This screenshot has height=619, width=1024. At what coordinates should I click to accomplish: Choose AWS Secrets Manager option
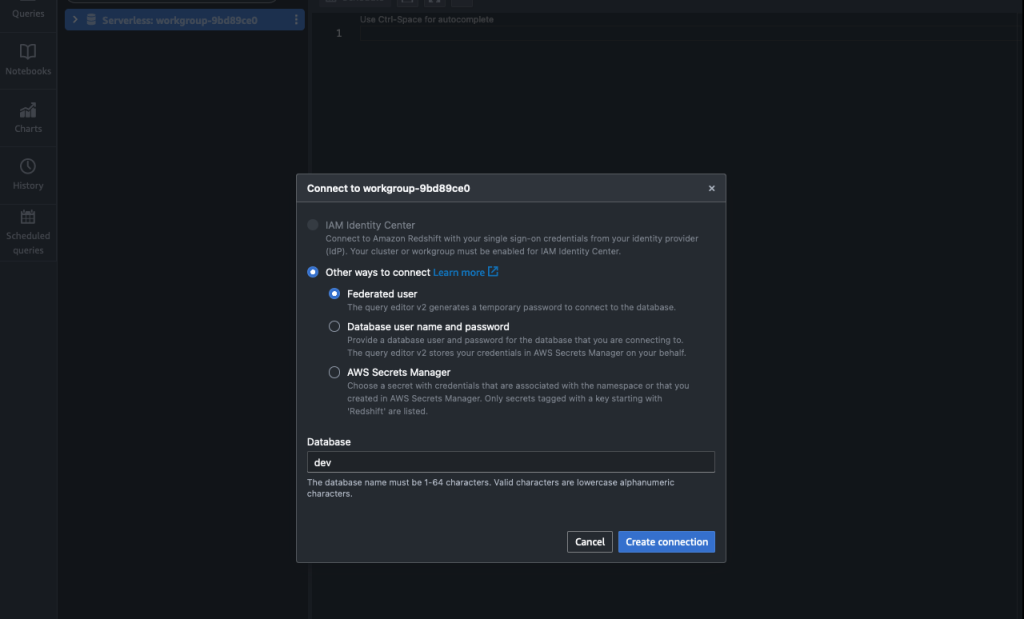point(334,372)
